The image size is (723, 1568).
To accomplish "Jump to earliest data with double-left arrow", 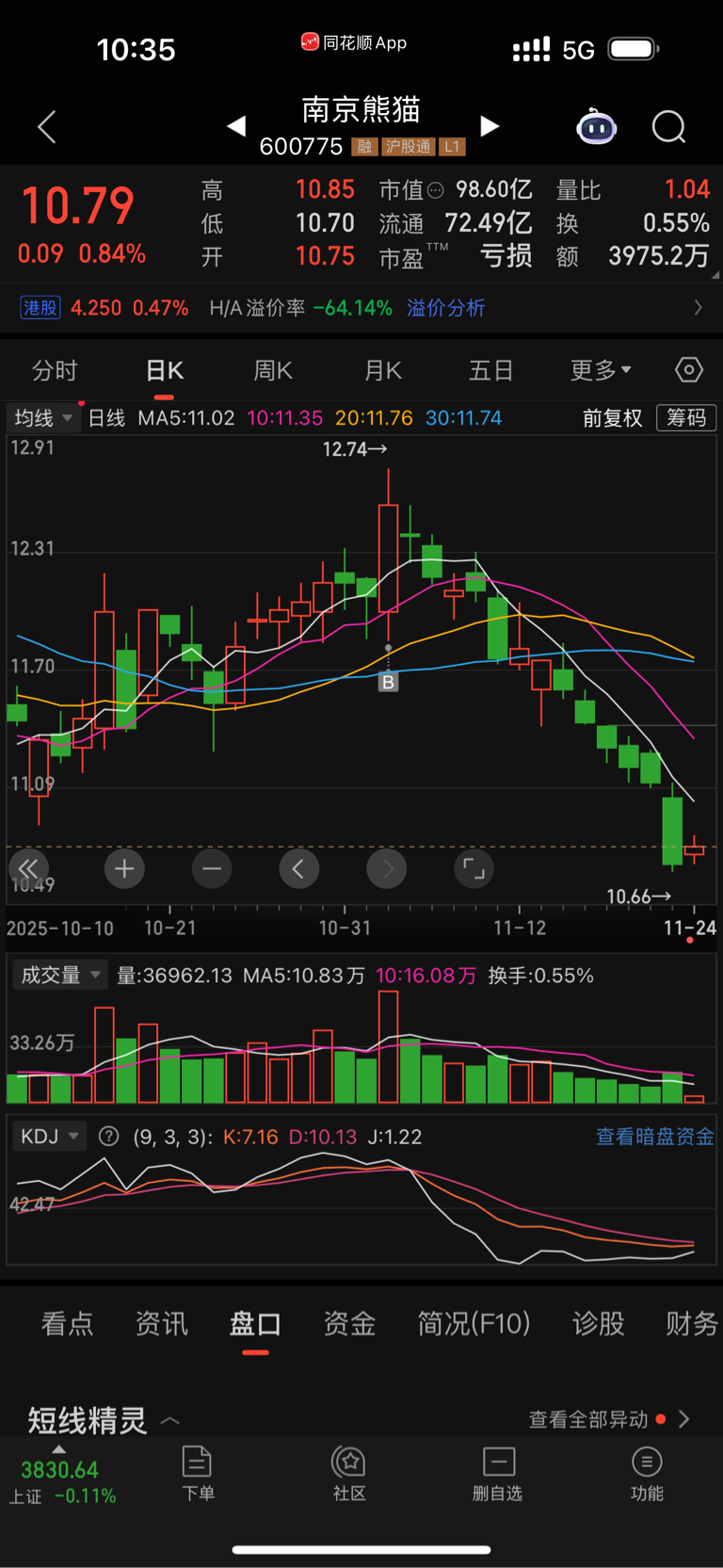I will 28,868.
